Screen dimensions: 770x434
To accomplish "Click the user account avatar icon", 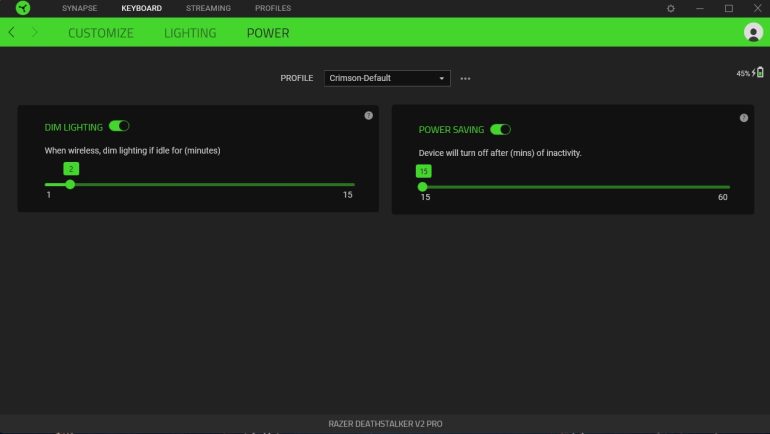I will pos(752,32).
